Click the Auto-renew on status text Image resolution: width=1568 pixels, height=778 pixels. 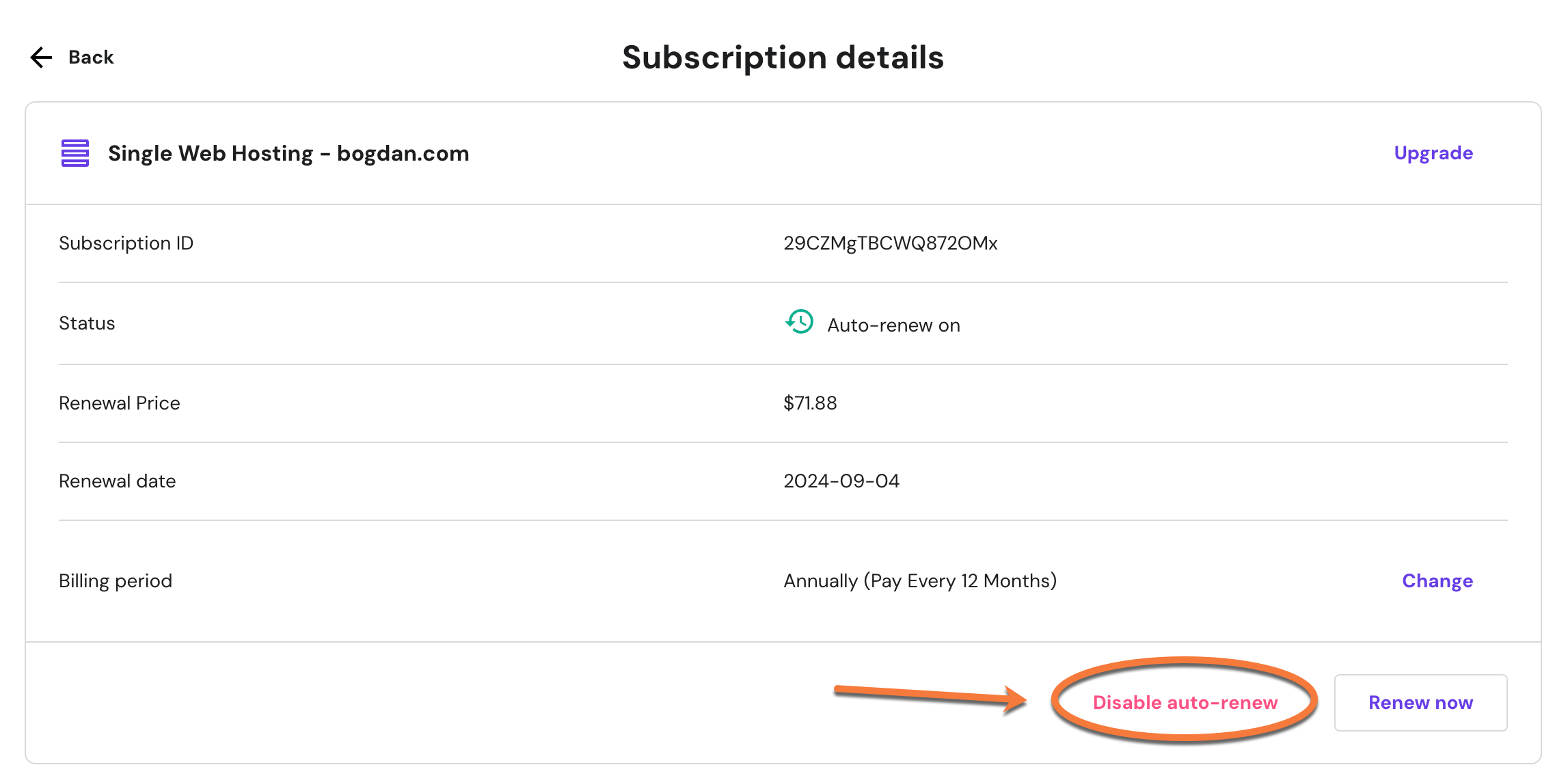tap(893, 325)
